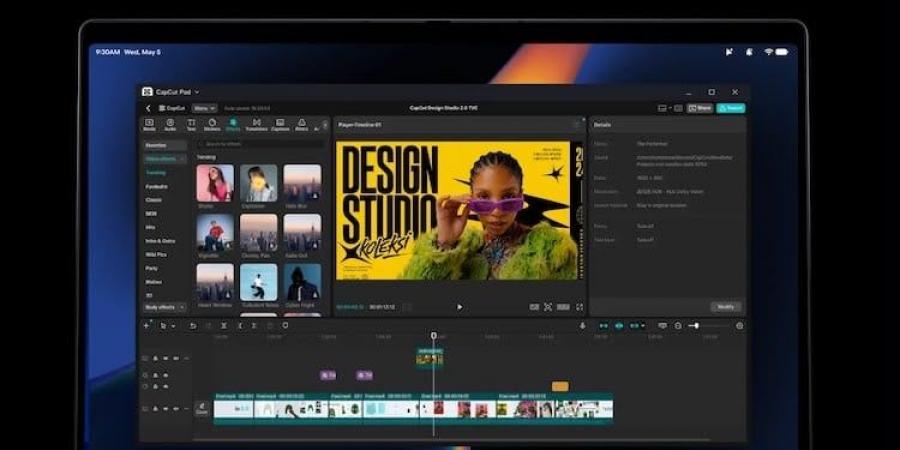Select the highlighted Effects tab

233,125
